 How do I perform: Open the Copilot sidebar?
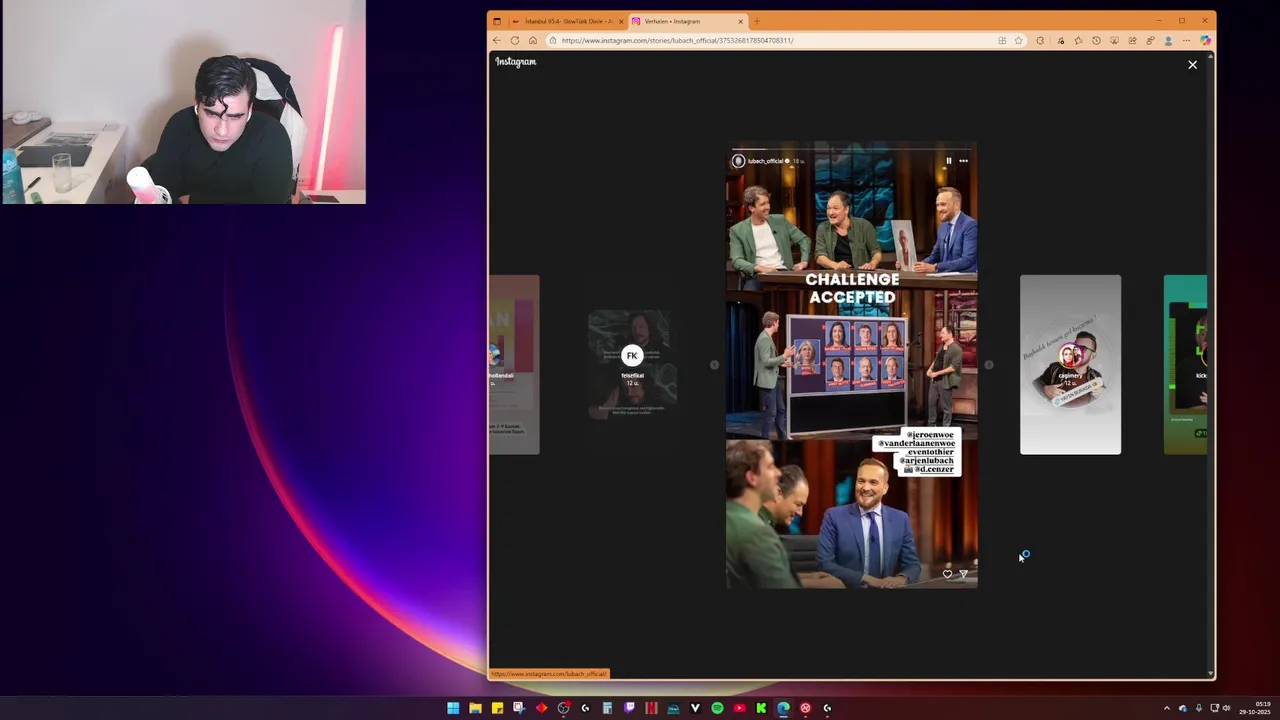coord(1205,41)
